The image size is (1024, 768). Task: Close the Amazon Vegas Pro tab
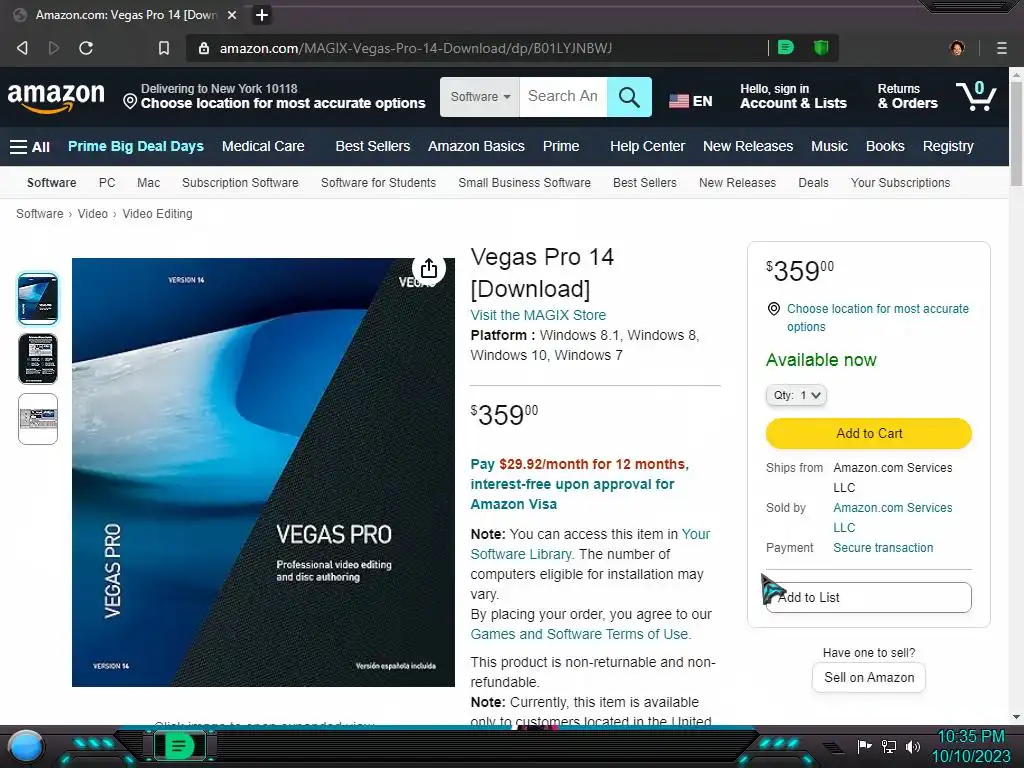tap(232, 15)
